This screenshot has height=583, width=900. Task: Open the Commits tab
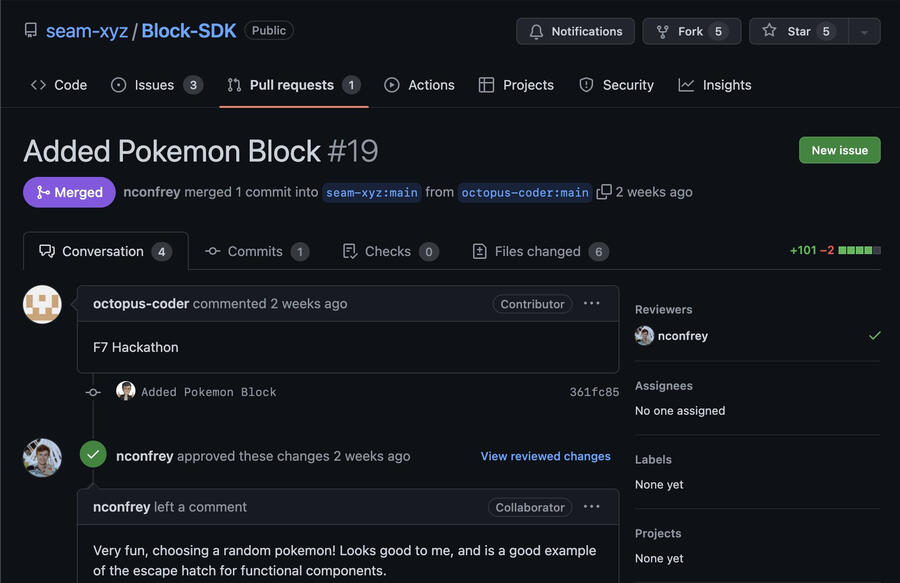256,251
